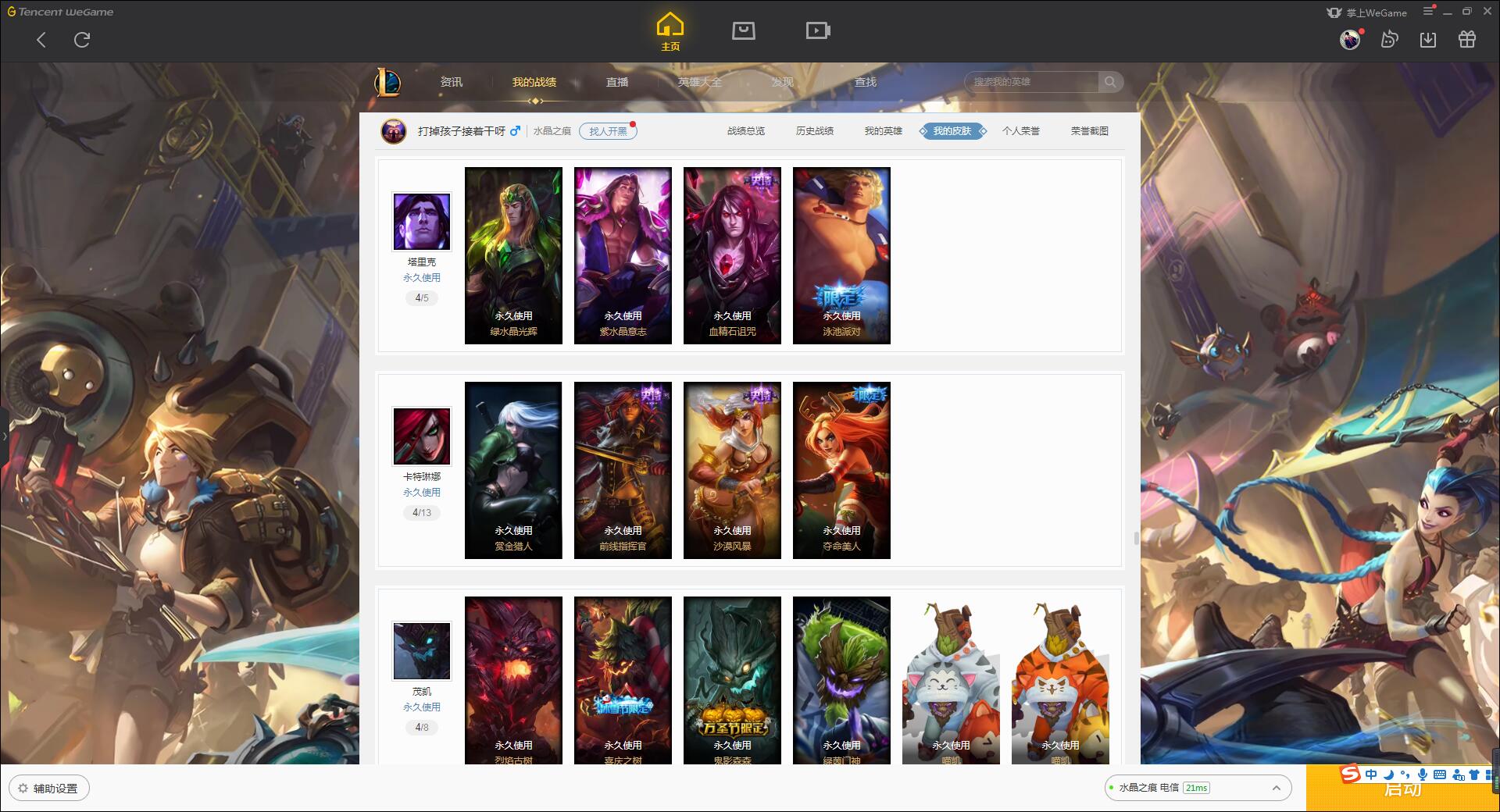This screenshot has height=812, width=1500.
Task: Open the 紫水晶意志 skin card
Action: pyautogui.click(x=623, y=255)
